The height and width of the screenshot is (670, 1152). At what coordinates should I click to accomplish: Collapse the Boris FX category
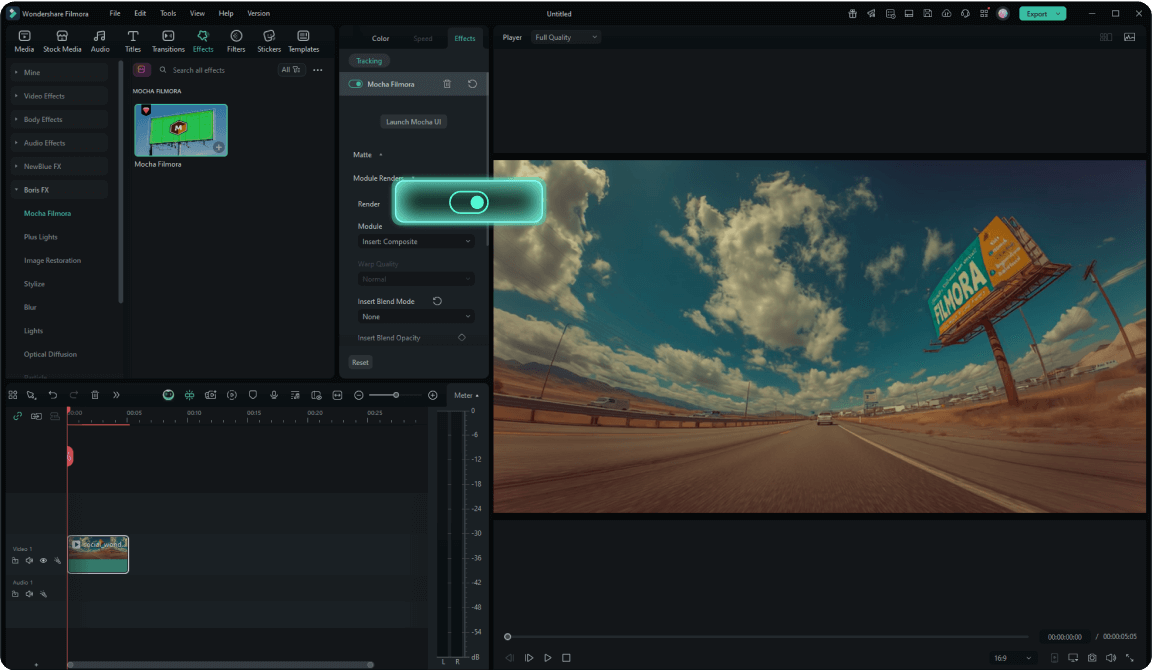click(60, 190)
